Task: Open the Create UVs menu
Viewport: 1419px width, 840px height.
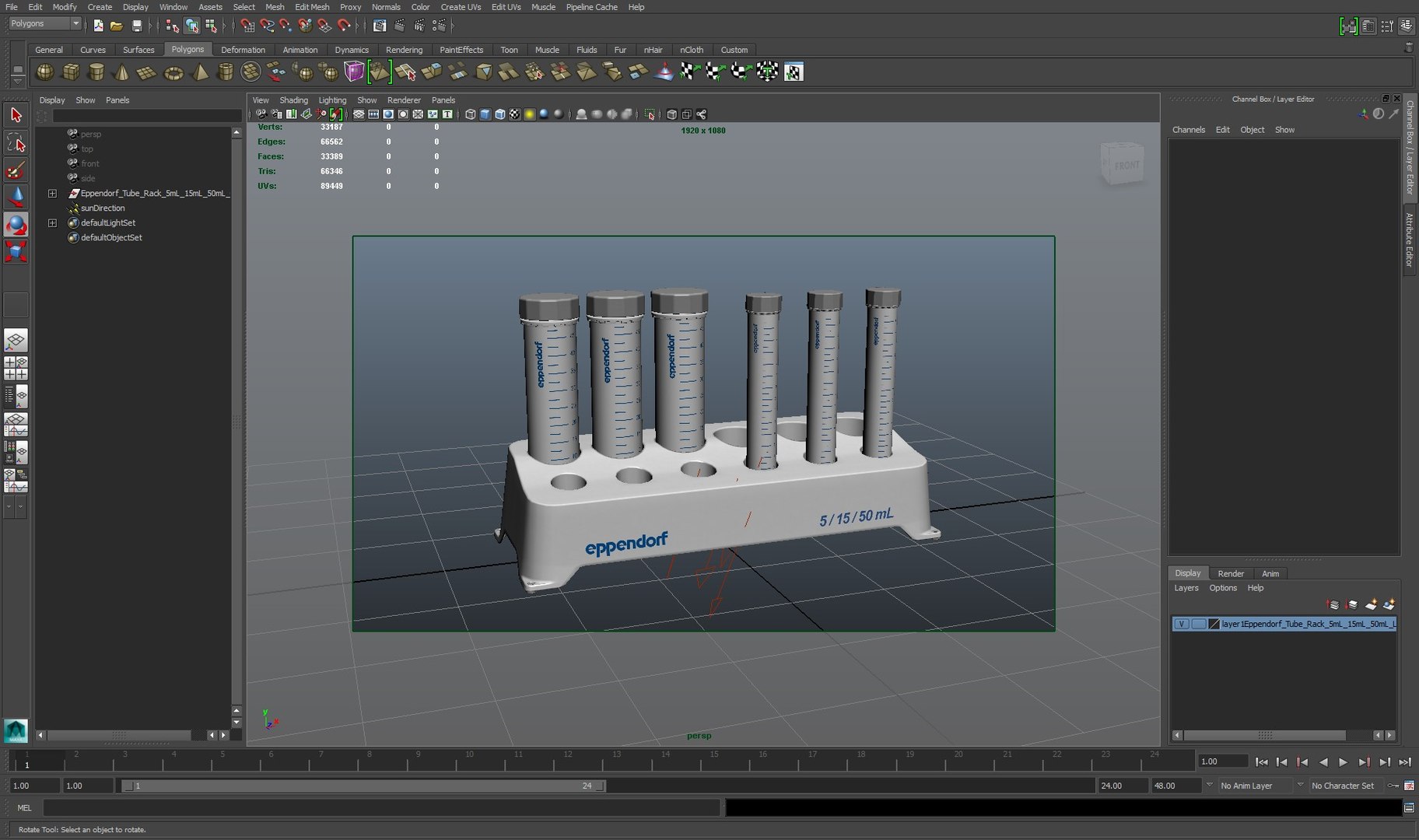Action: [461, 7]
